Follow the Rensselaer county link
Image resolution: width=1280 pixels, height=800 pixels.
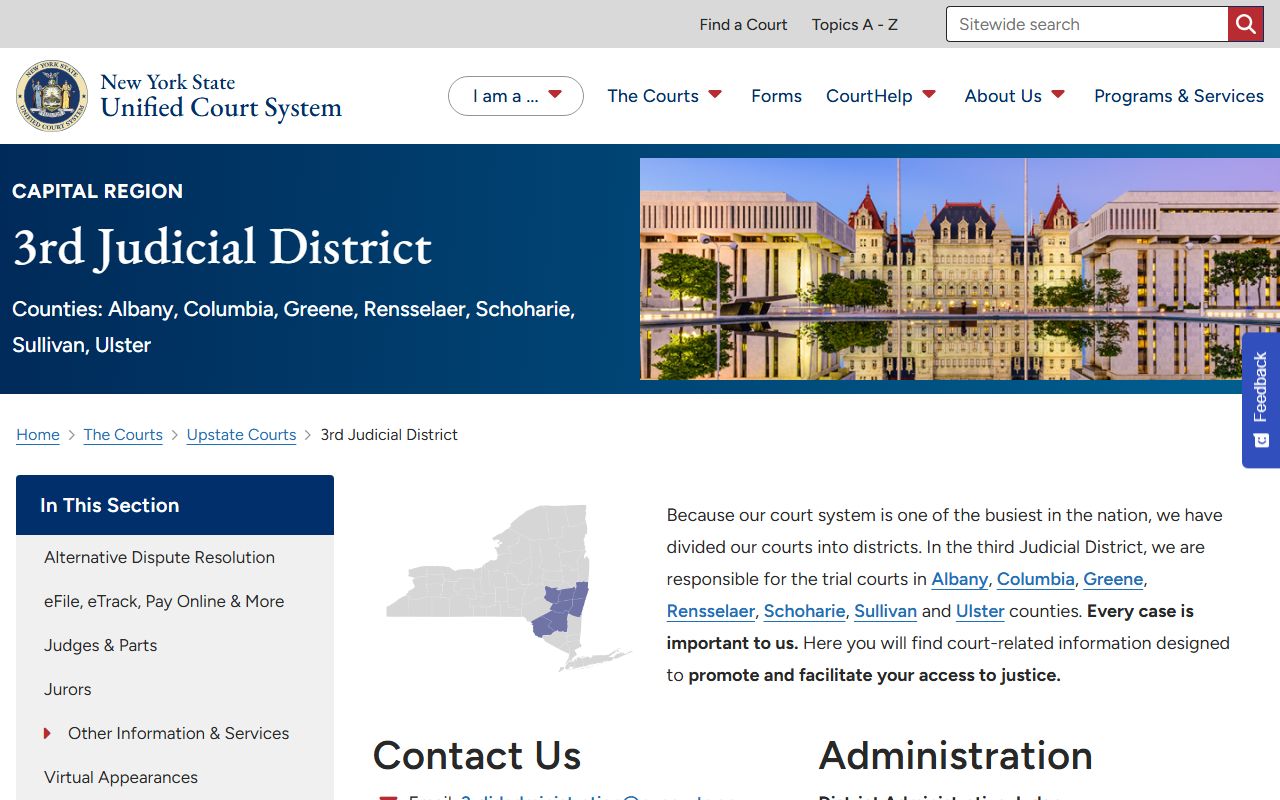click(x=711, y=611)
